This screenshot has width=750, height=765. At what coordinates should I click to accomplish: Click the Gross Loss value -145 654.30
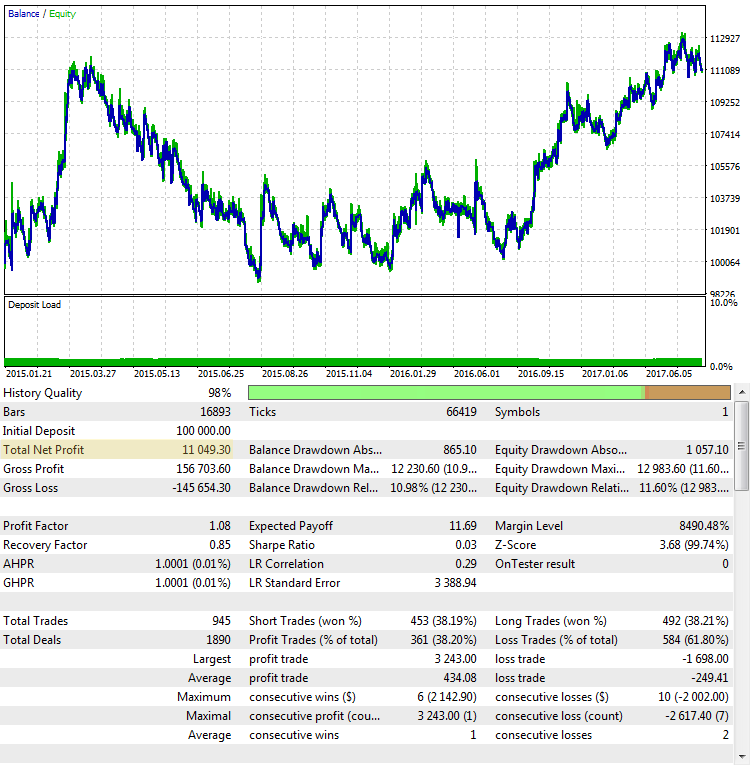[201, 488]
